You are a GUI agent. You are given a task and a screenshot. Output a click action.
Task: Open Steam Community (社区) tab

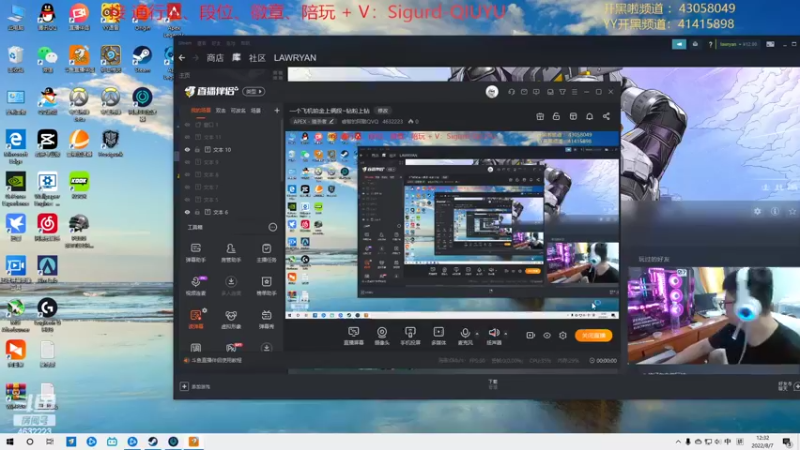(257, 58)
